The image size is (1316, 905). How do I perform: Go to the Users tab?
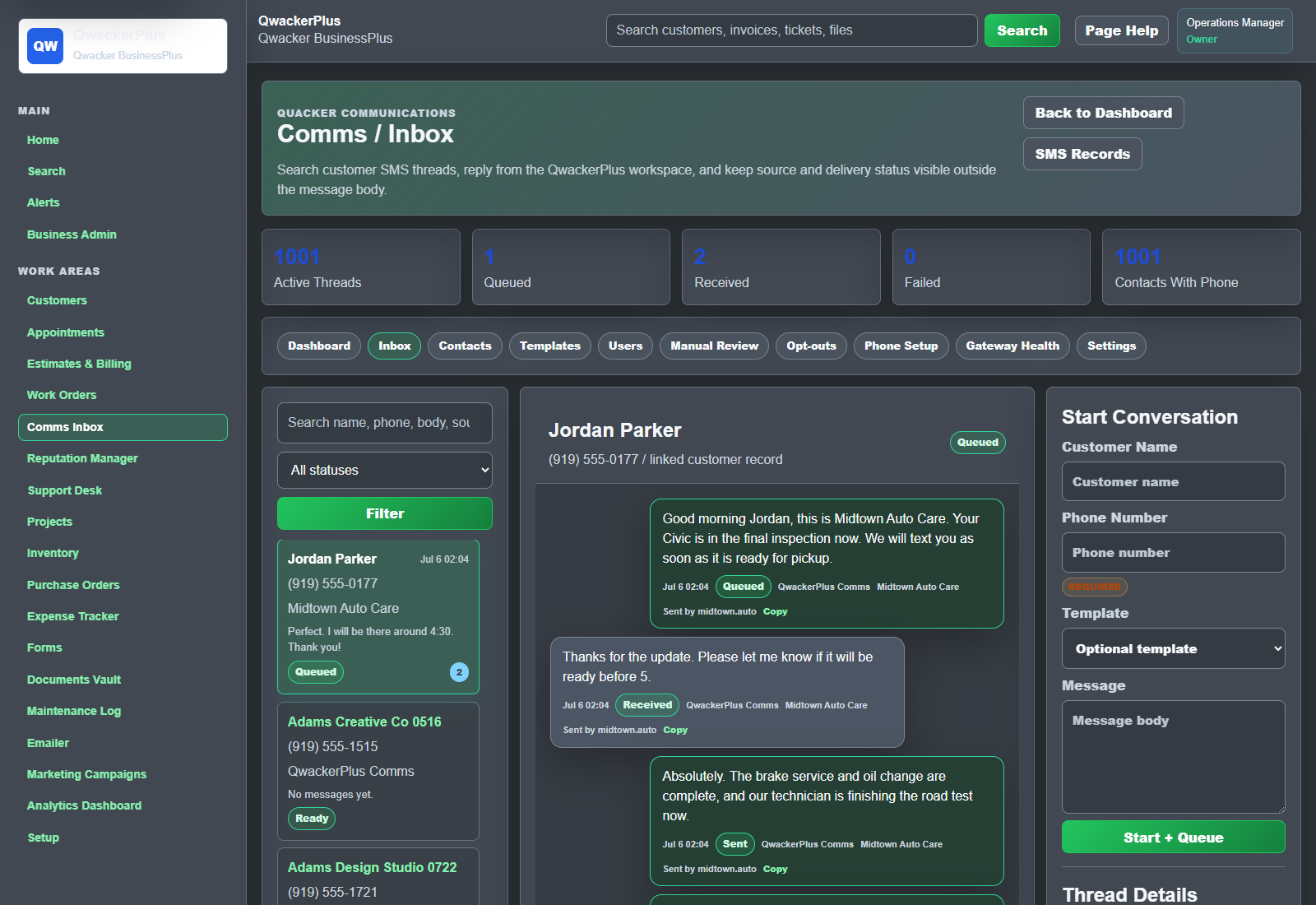(625, 346)
